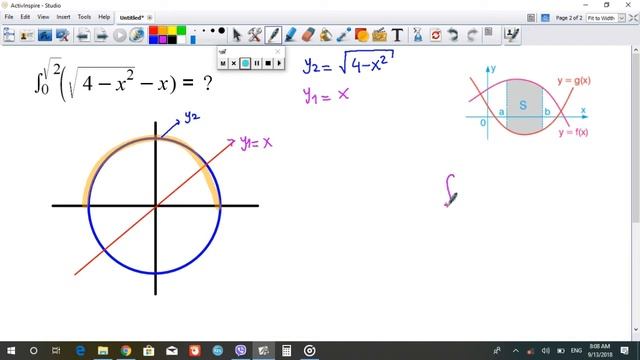
Task: Click the X button on recorder panel
Action: point(234,63)
